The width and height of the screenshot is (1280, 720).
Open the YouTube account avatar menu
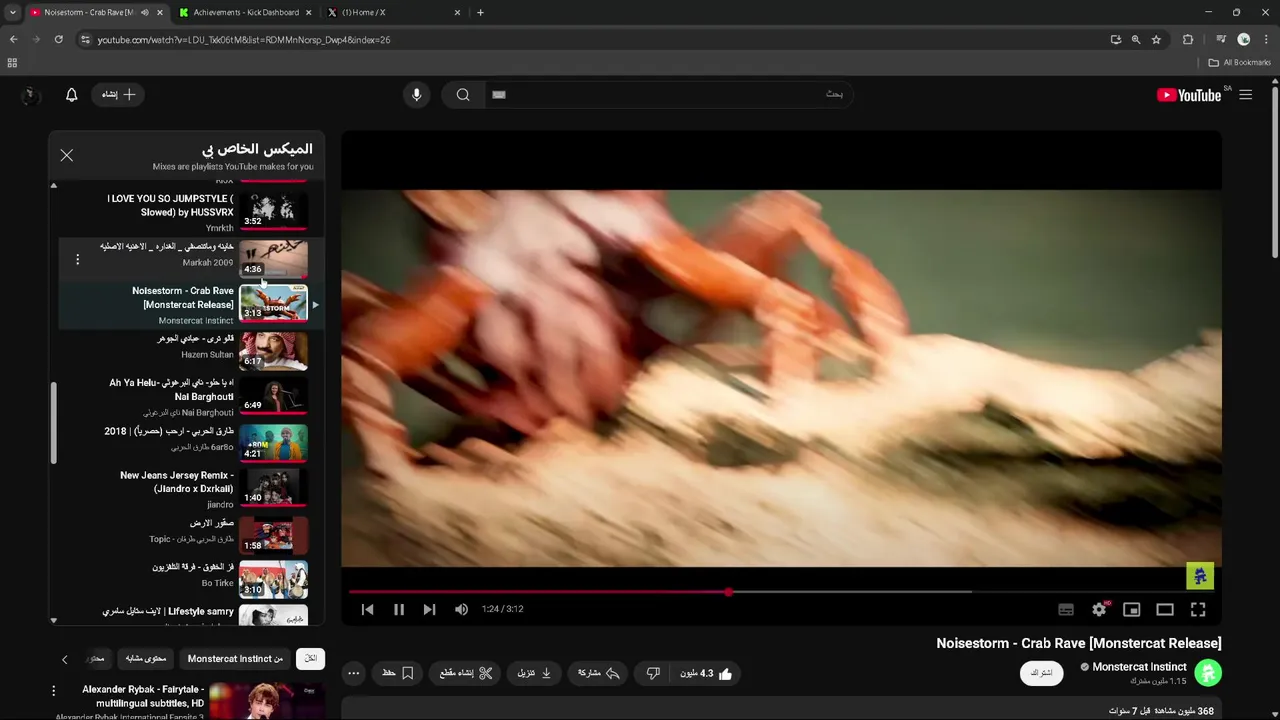tap(29, 95)
